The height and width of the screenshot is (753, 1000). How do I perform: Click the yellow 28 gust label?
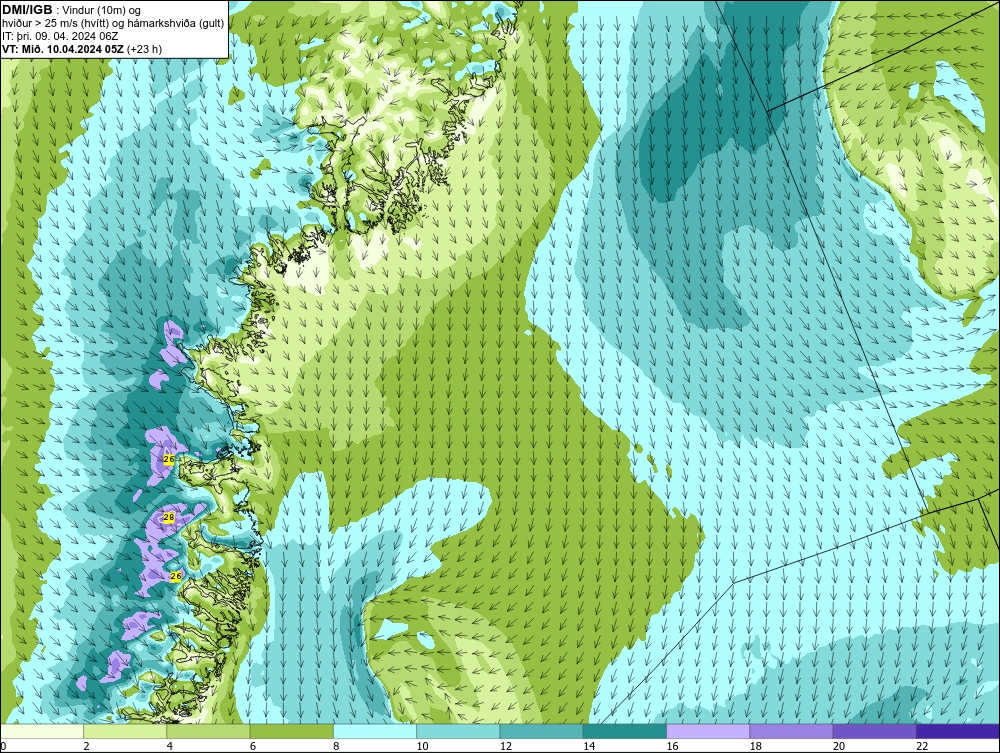click(169, 517)
